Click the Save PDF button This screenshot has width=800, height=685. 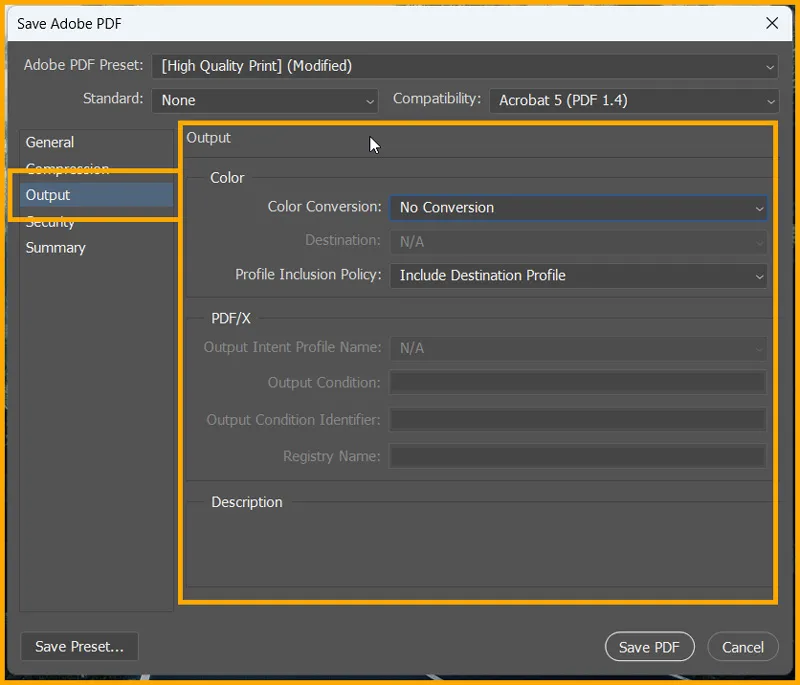point(649,646)
